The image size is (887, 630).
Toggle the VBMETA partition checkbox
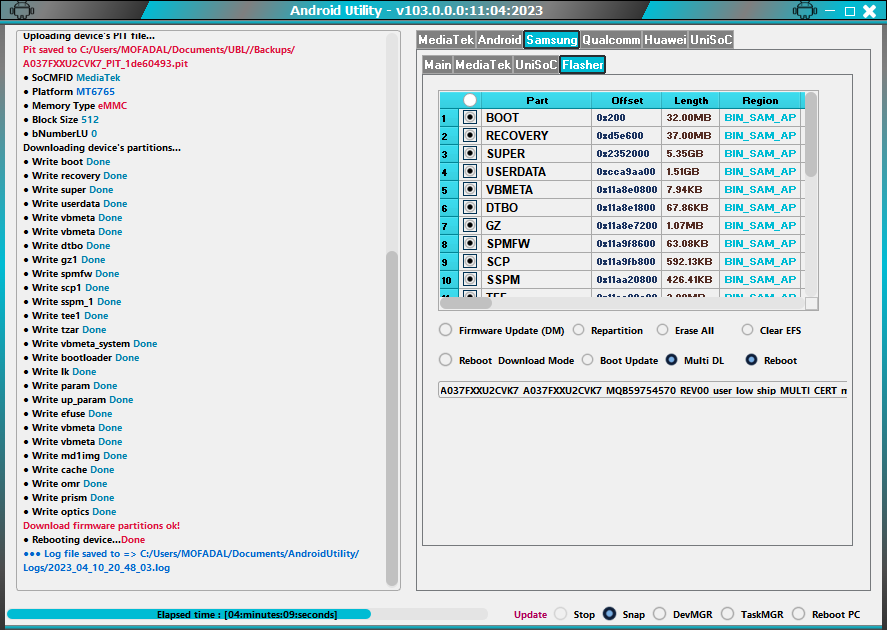tap(470, 189)
